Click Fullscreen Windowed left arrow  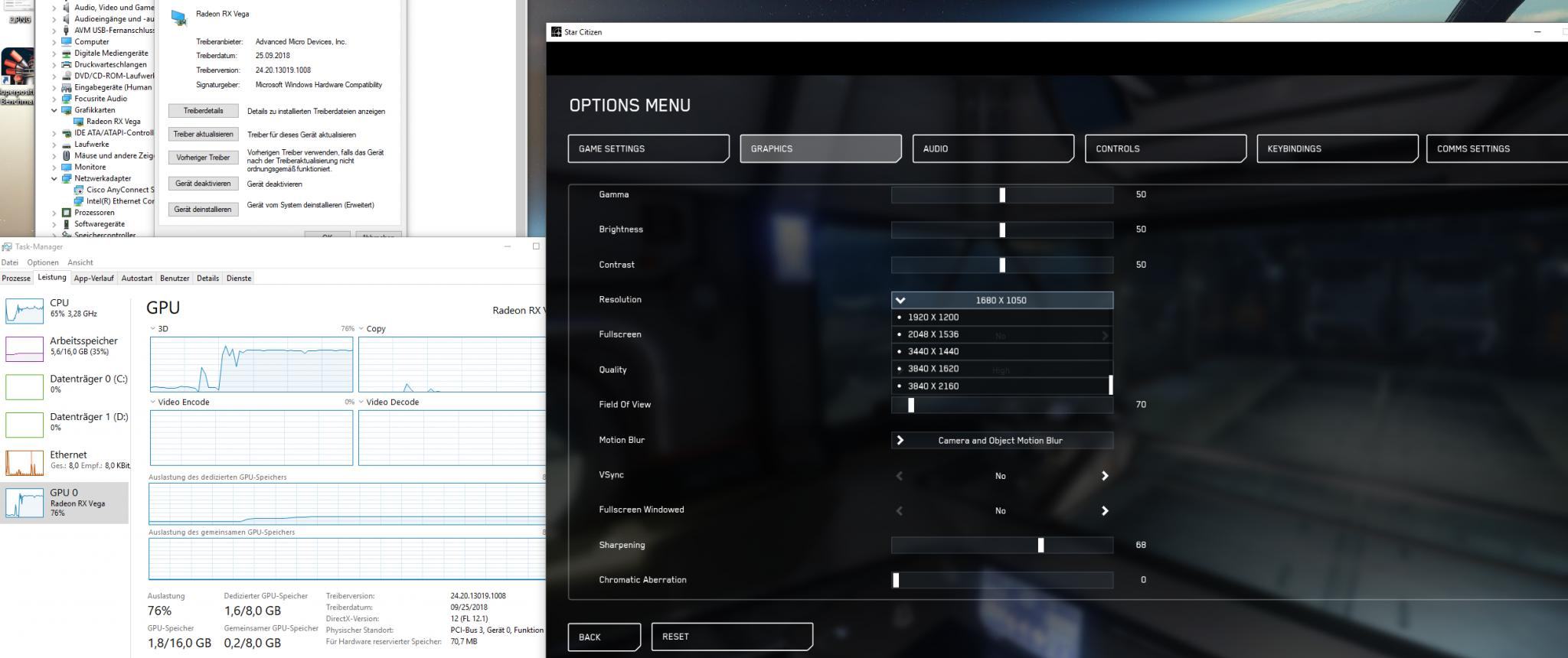pos(900,511)
